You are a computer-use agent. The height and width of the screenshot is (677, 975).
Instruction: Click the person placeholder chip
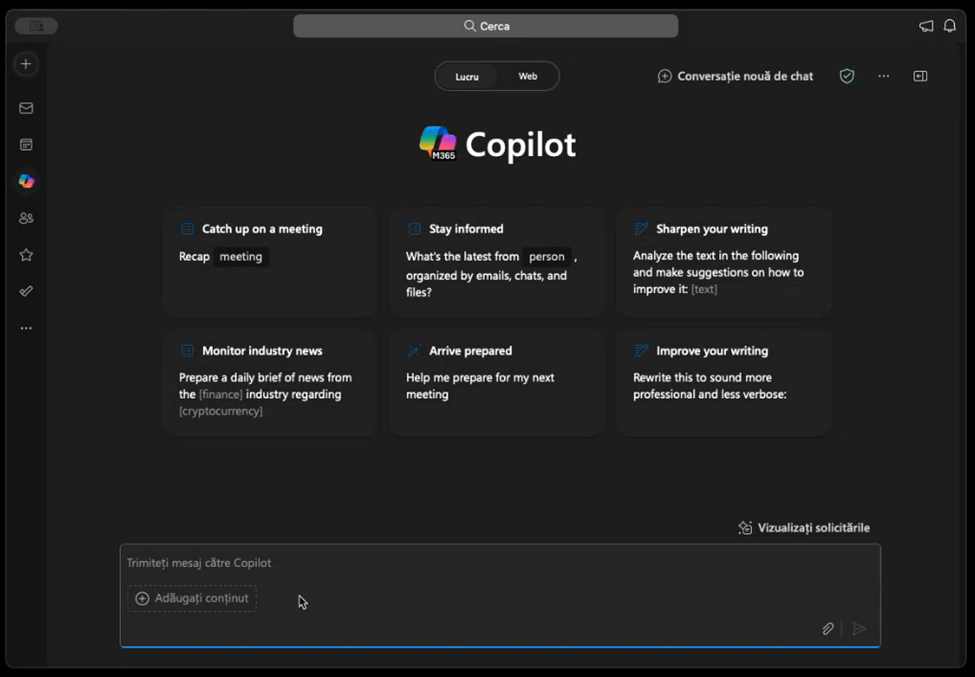coord(547,257)
